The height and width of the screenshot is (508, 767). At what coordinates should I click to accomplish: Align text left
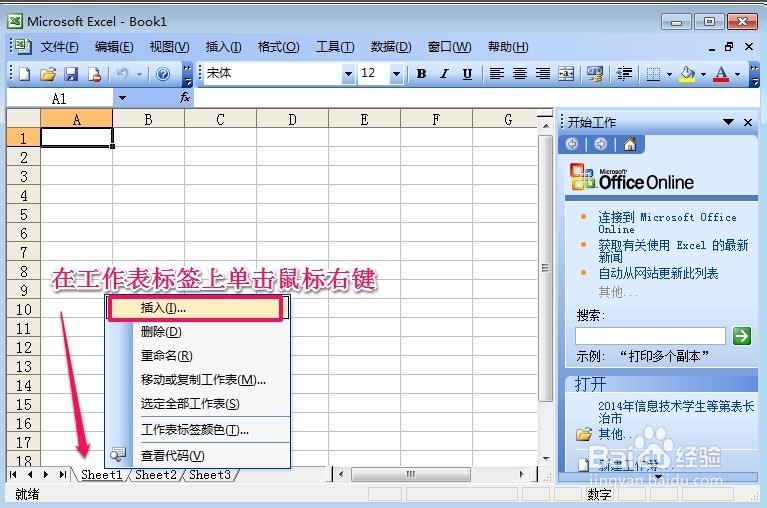coord(497,74)
